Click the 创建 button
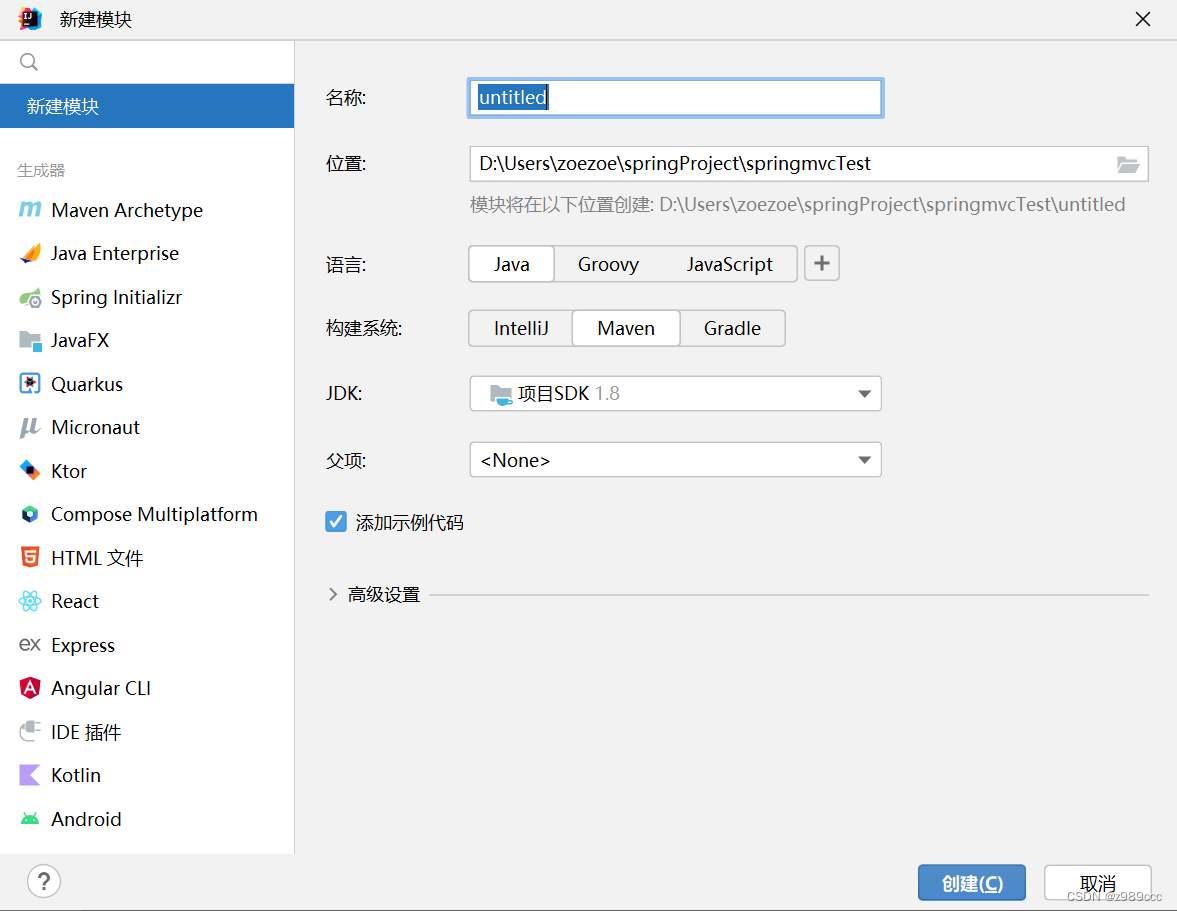The width and height of the screenshot is (1177, 911). (x=971, y=883)
